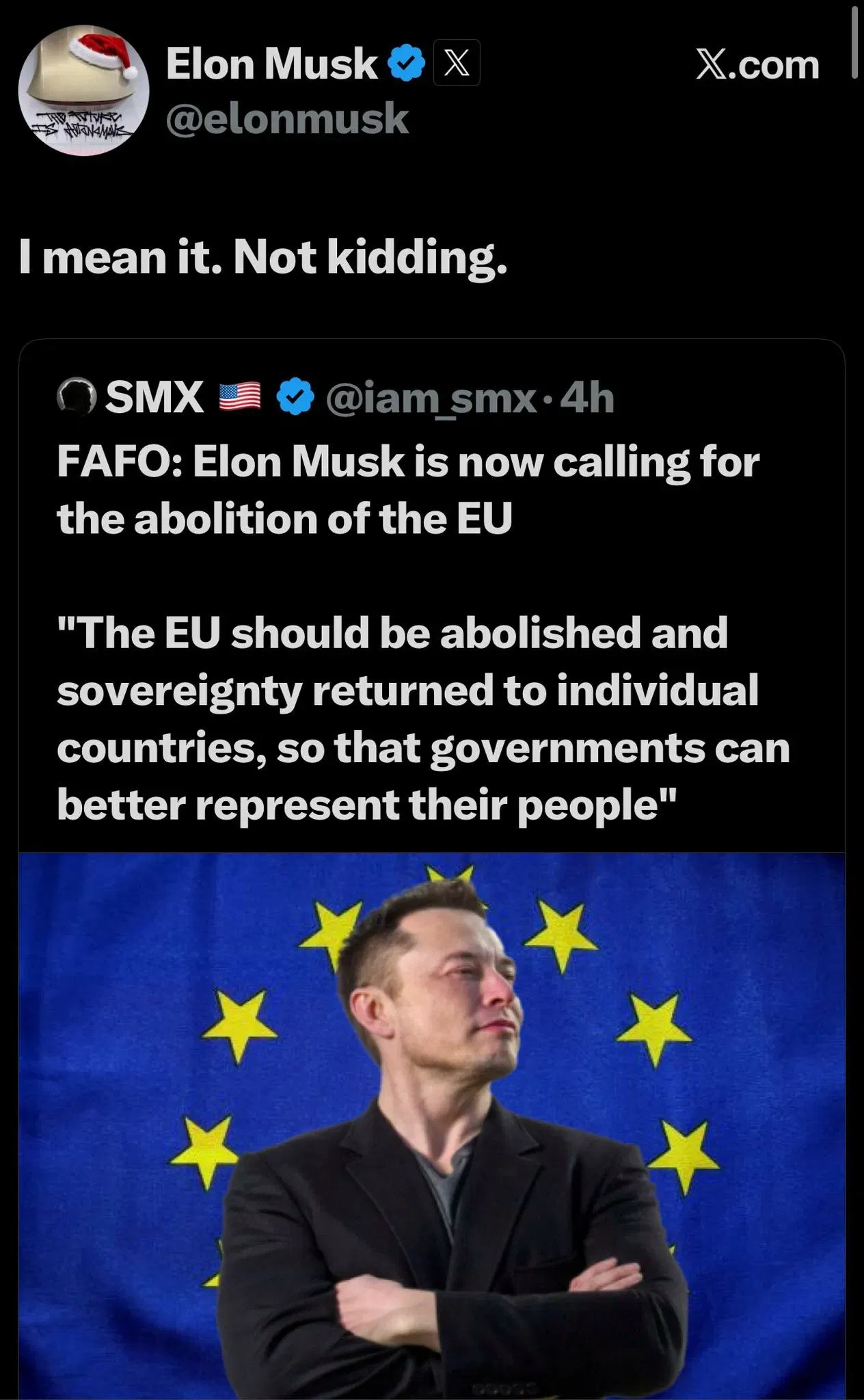Click the X affiliation badge after the name

tap(457, 63)
